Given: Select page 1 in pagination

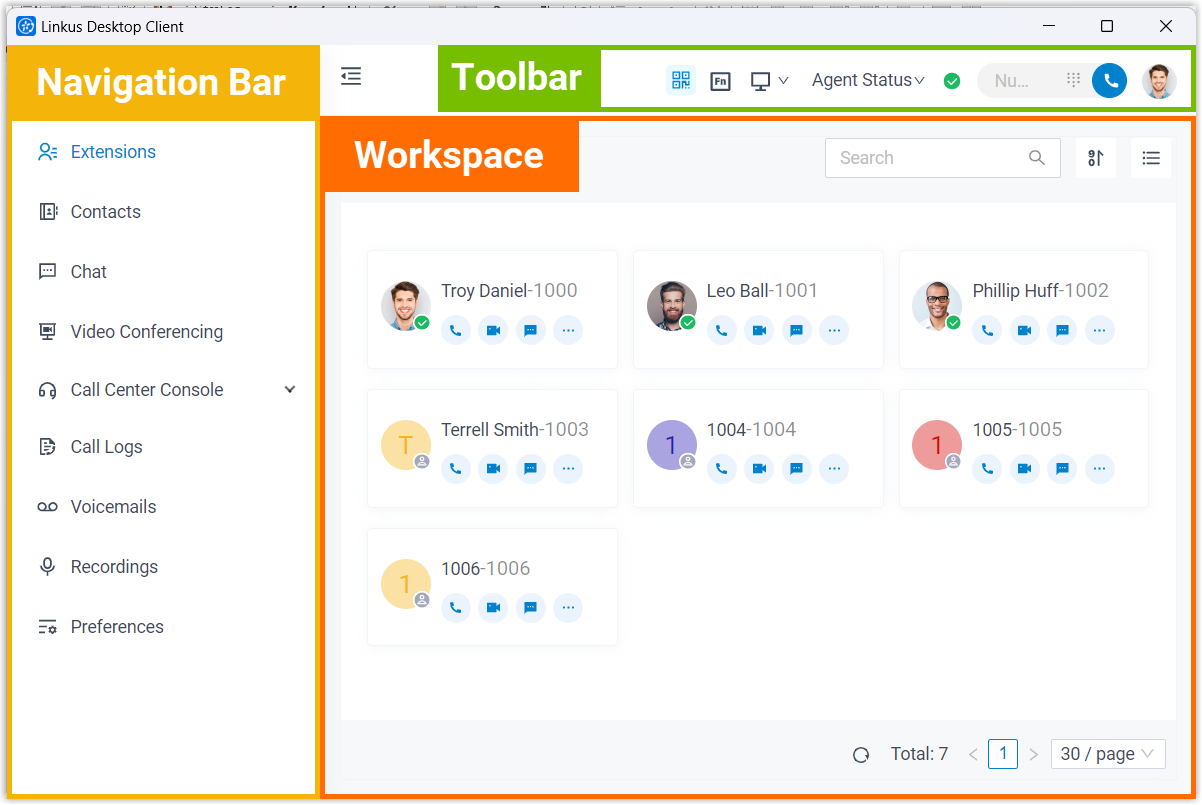Looking at the screenshot, I should click(1003, 754).
